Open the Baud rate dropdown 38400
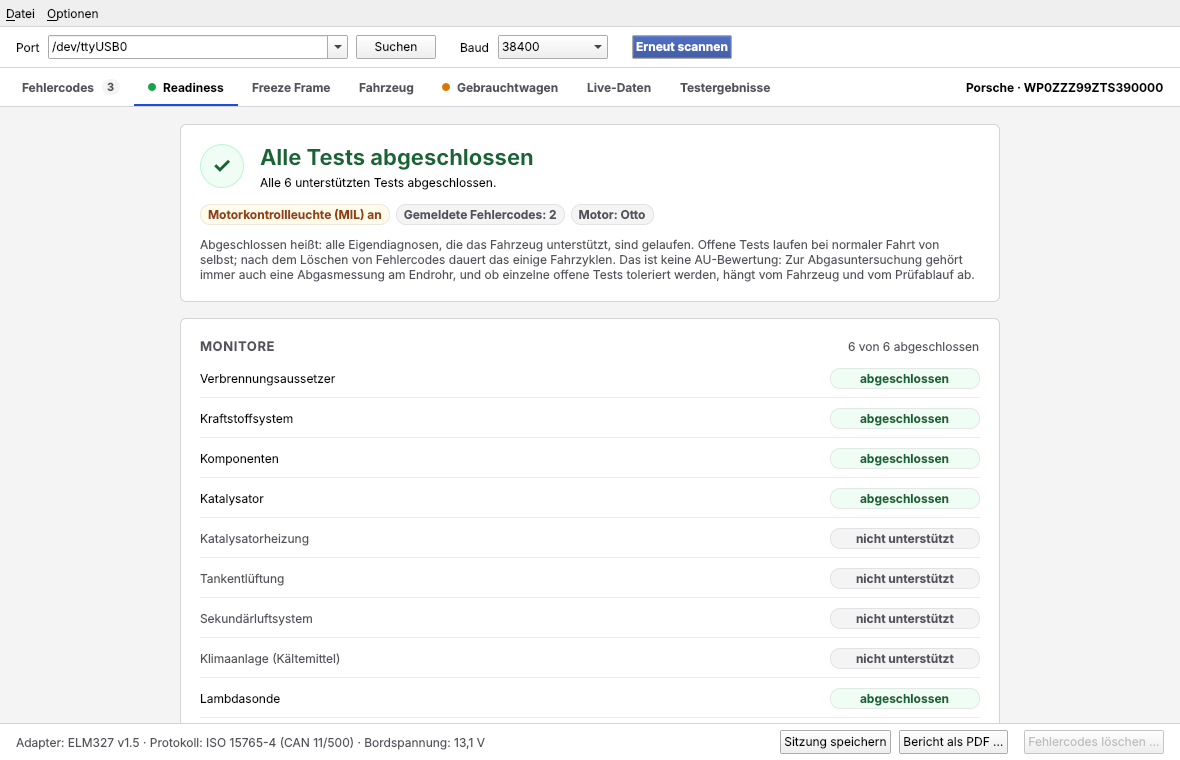This screenshot has height=760, width=1180. (552, 47)
